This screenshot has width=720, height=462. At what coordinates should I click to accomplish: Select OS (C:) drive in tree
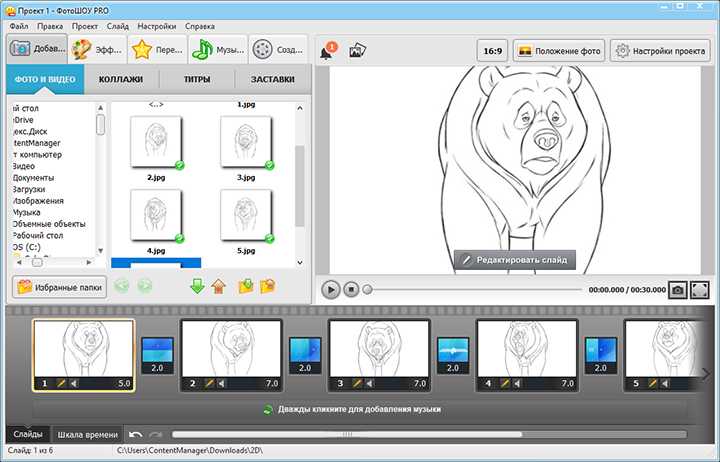point(27,247)
